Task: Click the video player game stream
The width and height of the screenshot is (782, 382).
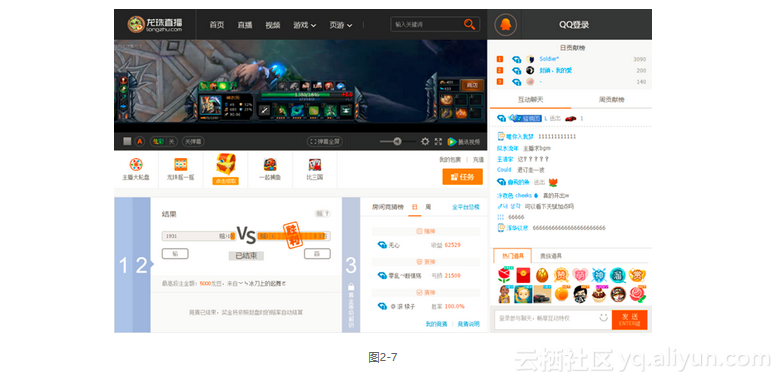Action: click(x=300, y=86)
